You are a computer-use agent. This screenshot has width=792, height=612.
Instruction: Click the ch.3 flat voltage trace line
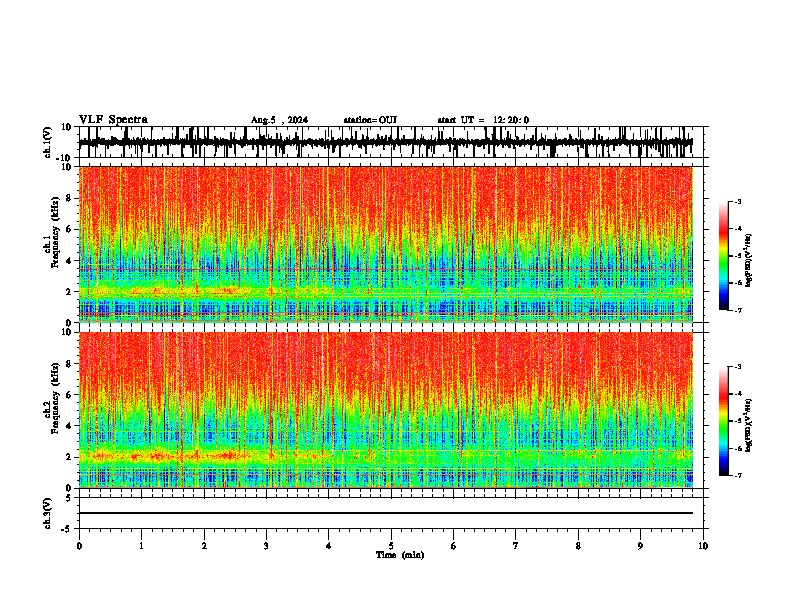click(385, 513)
